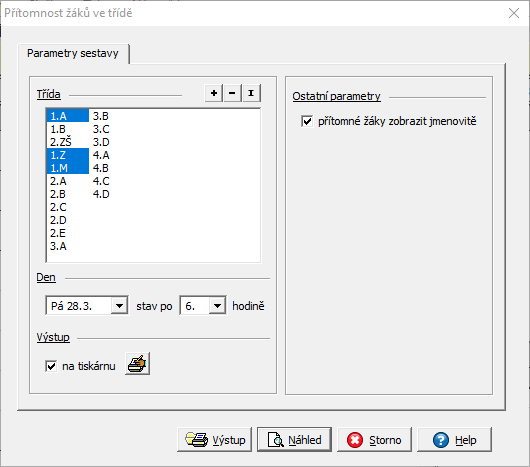Image resolution: width=530 pixels, height=467 pixels.
Task: Open Help with blue question mark button
Action: [454, 440]
